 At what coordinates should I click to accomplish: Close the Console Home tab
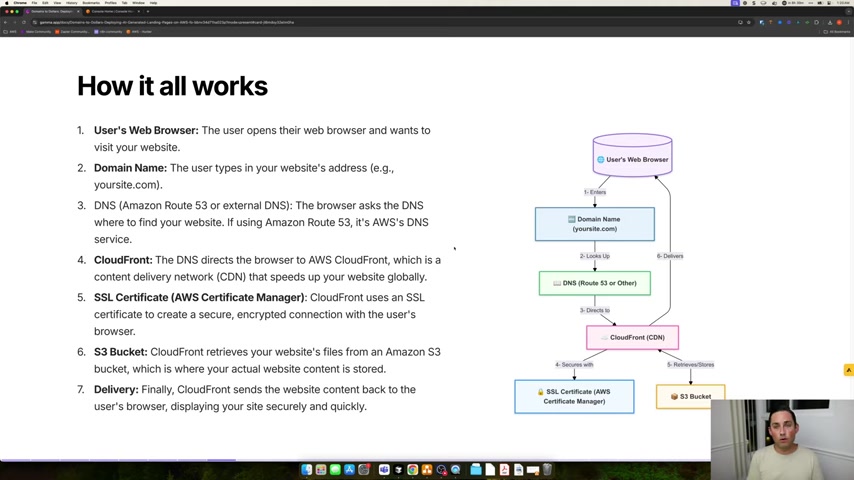(138, 11)
